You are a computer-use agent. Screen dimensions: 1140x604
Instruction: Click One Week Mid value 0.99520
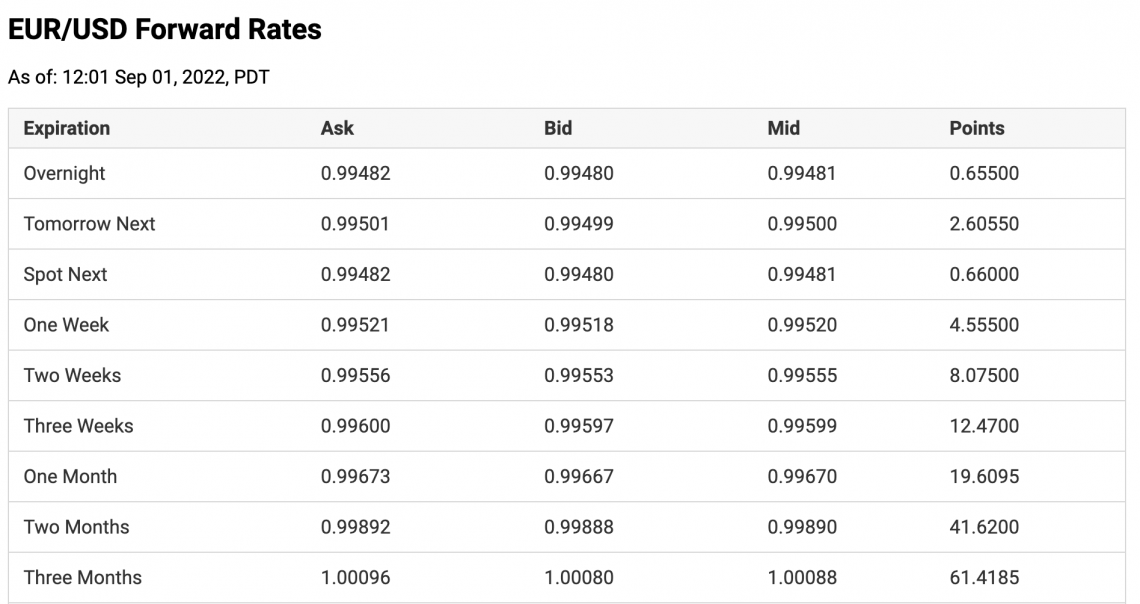tap(803, 325)
